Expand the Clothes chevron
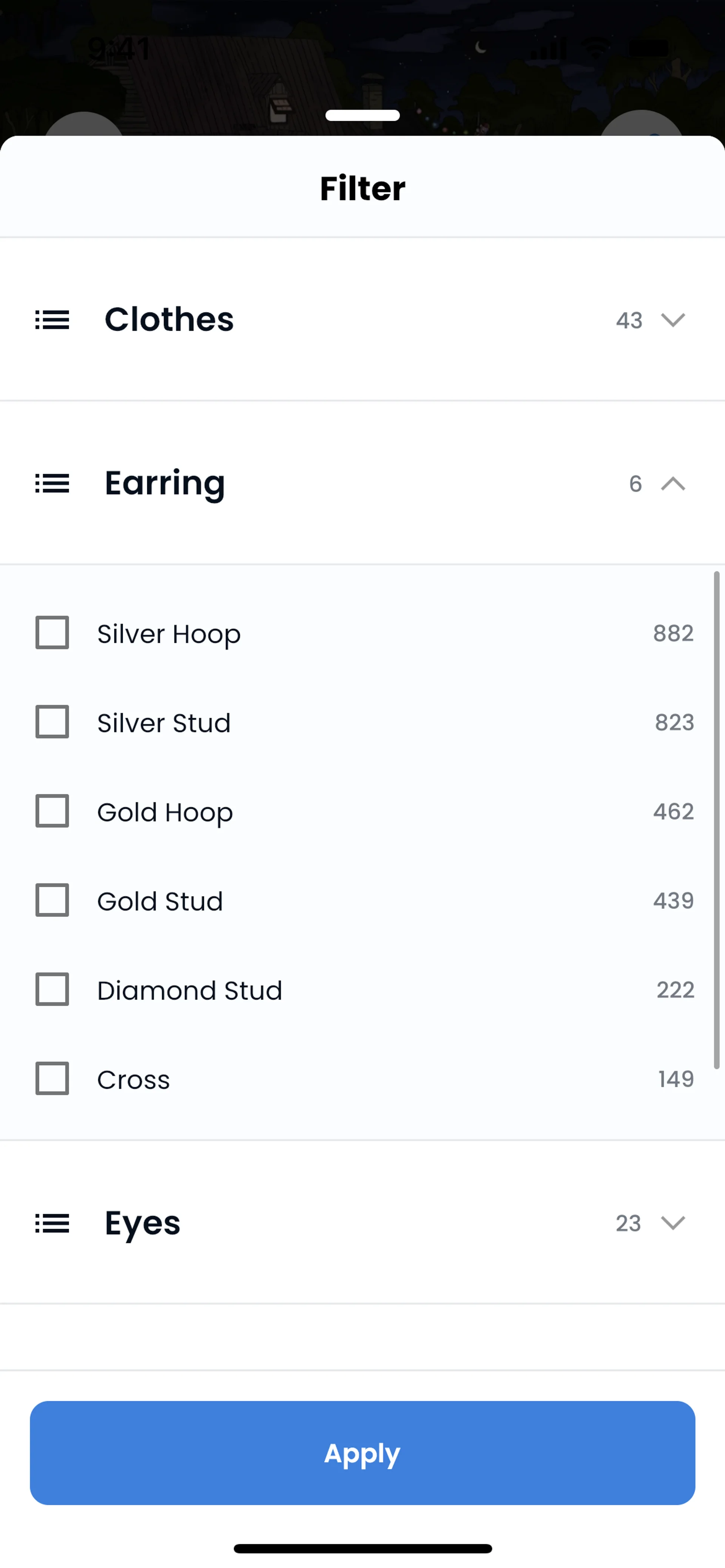 673,320
